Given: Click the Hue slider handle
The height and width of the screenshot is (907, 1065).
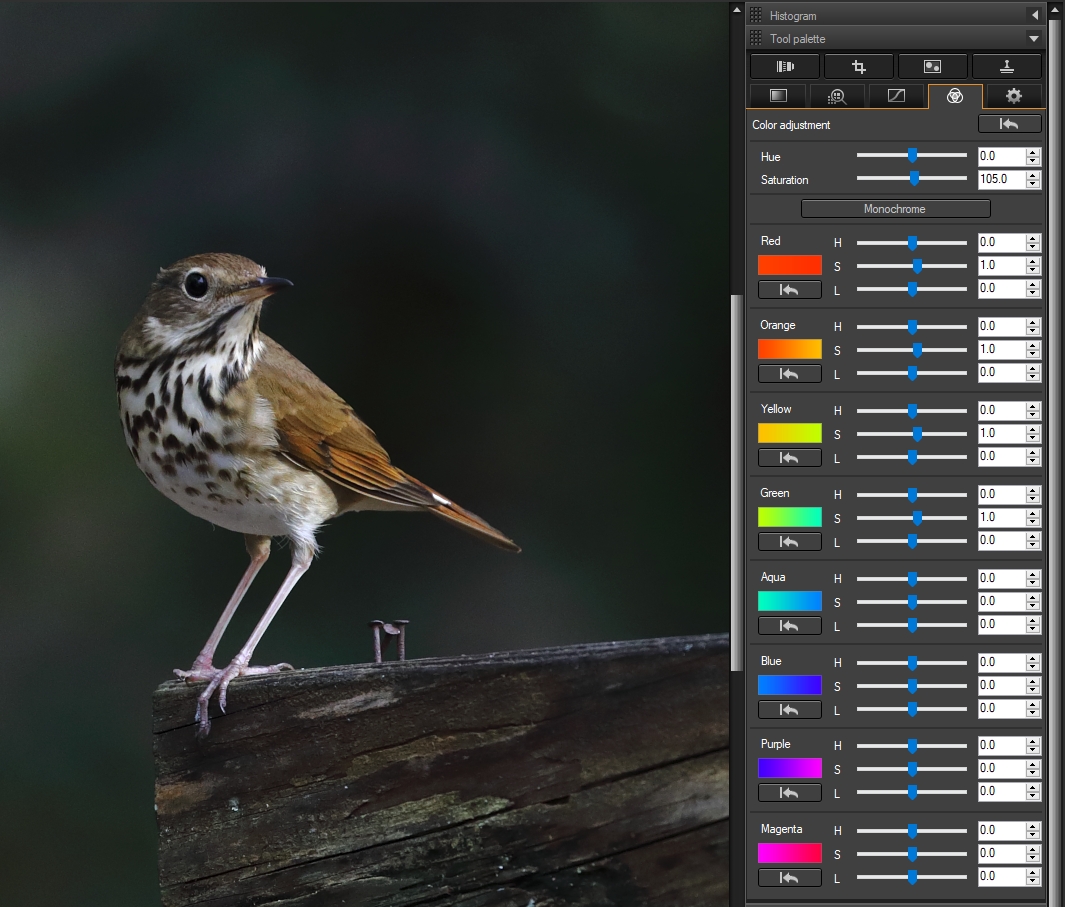Looking at the screenshot, I should pos(911,155).
